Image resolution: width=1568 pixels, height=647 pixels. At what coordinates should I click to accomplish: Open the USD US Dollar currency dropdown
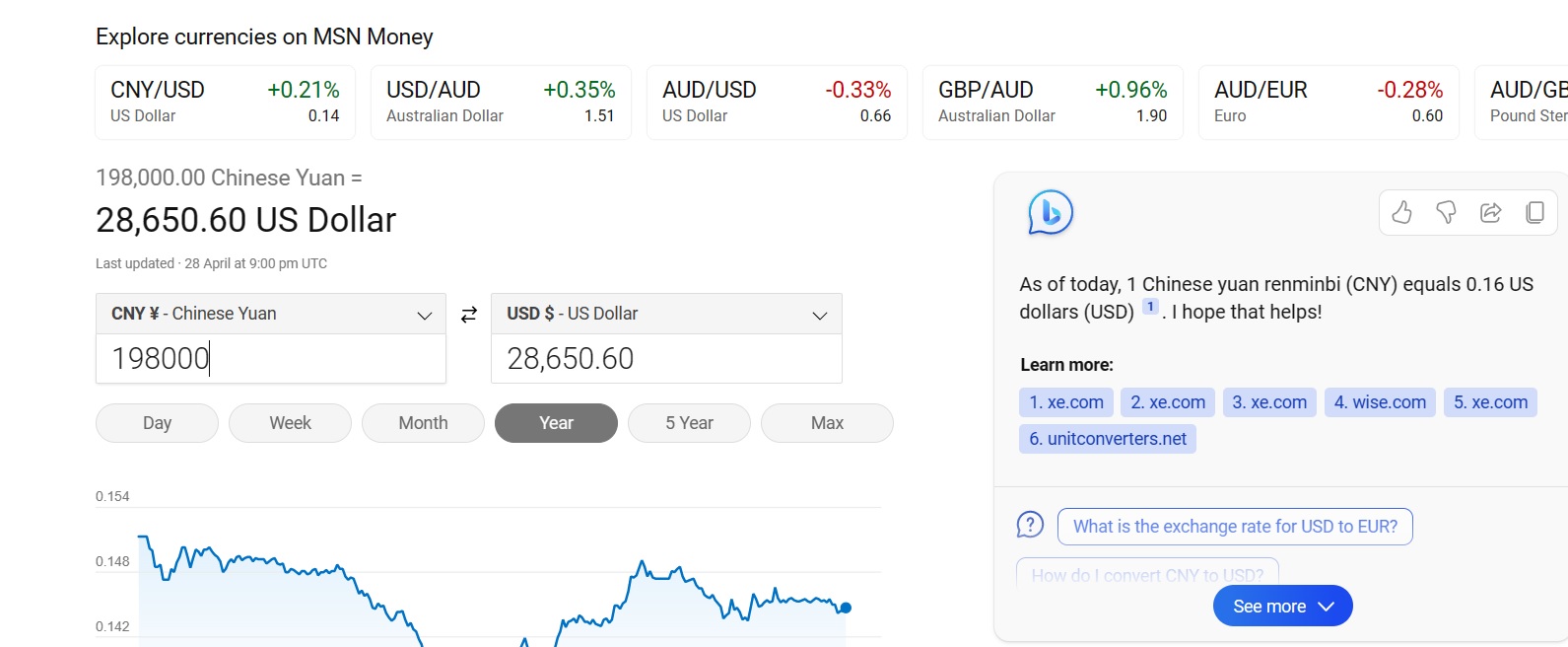(x=666, y=314)
